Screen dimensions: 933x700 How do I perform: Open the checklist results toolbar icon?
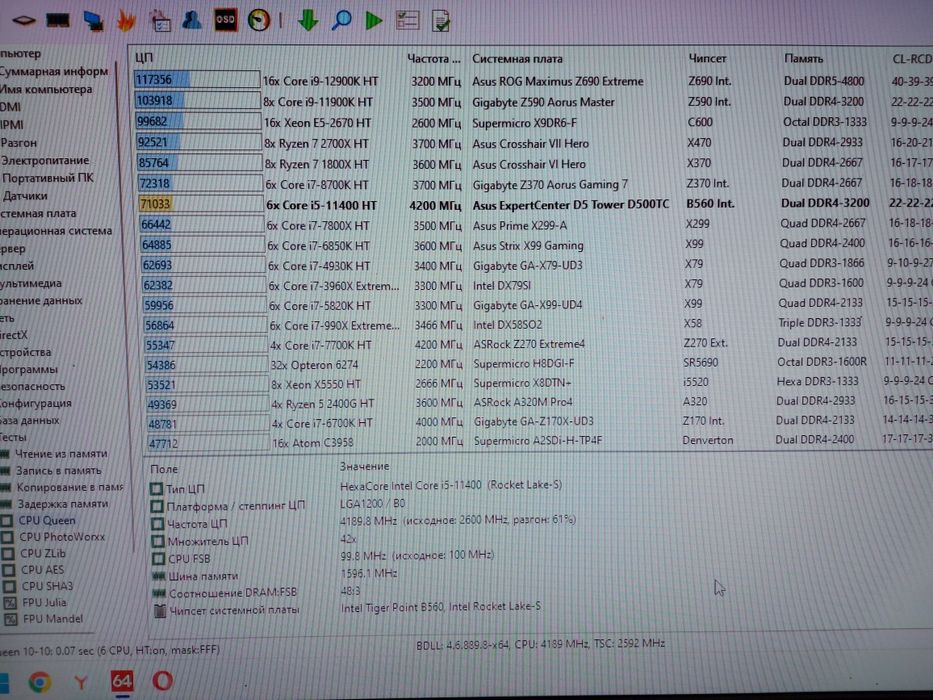(408, 20)
